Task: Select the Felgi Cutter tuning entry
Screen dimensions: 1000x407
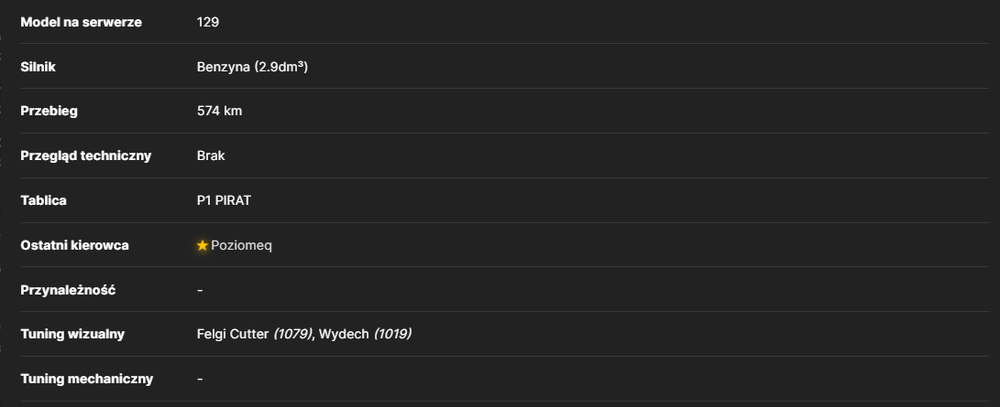Action: [233, 334]
